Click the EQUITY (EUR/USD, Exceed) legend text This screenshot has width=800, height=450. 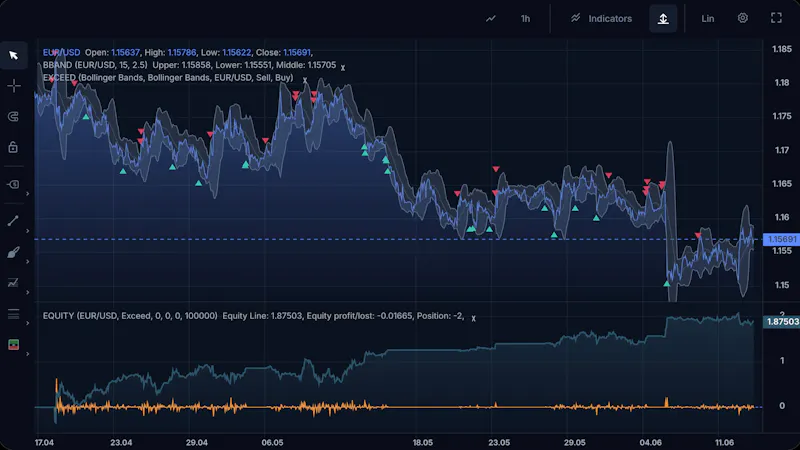130,316
